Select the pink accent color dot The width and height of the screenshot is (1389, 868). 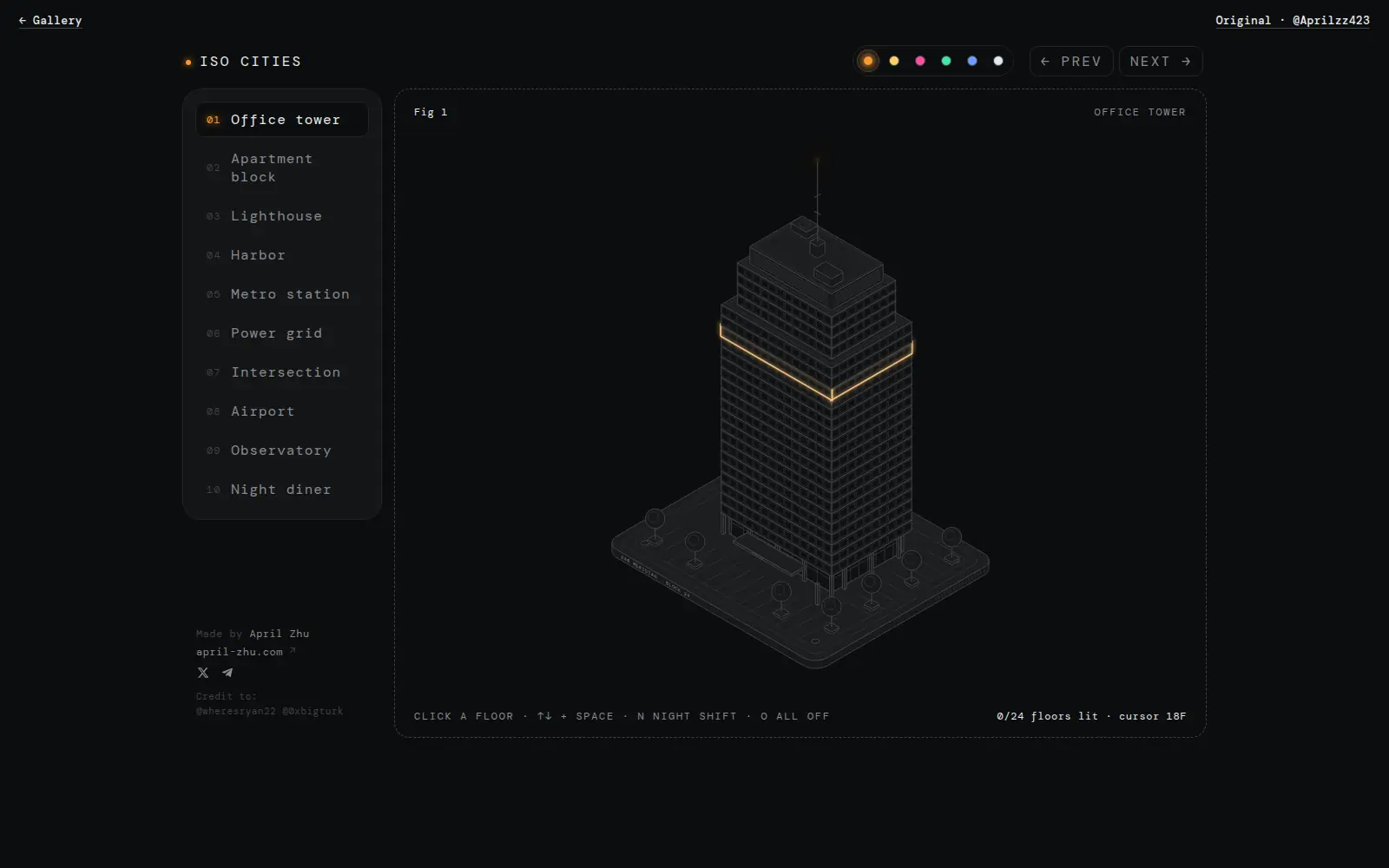(920, 61)
